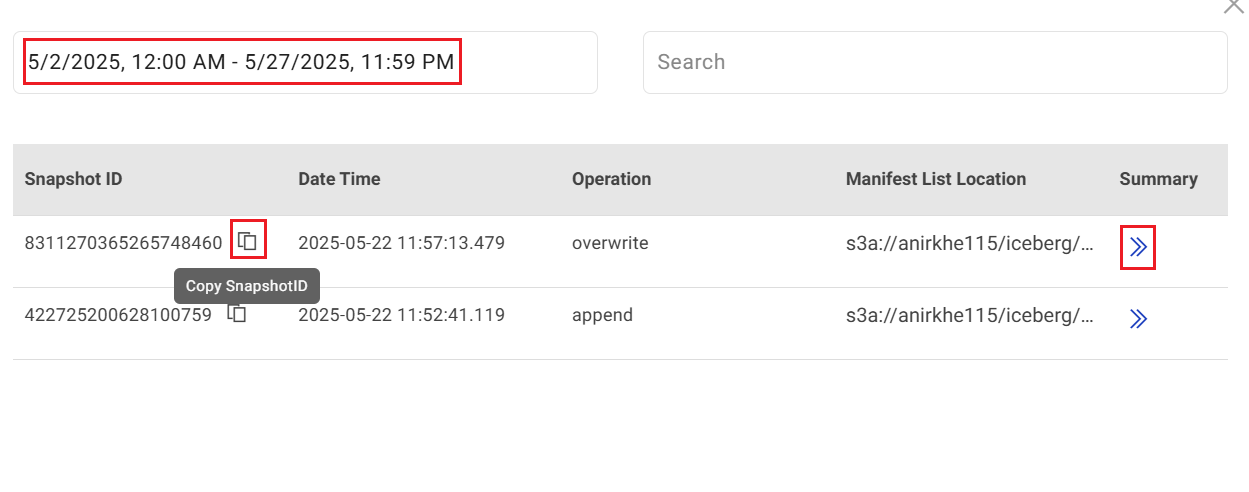Click the Manifest List Location header

(935, 179)
